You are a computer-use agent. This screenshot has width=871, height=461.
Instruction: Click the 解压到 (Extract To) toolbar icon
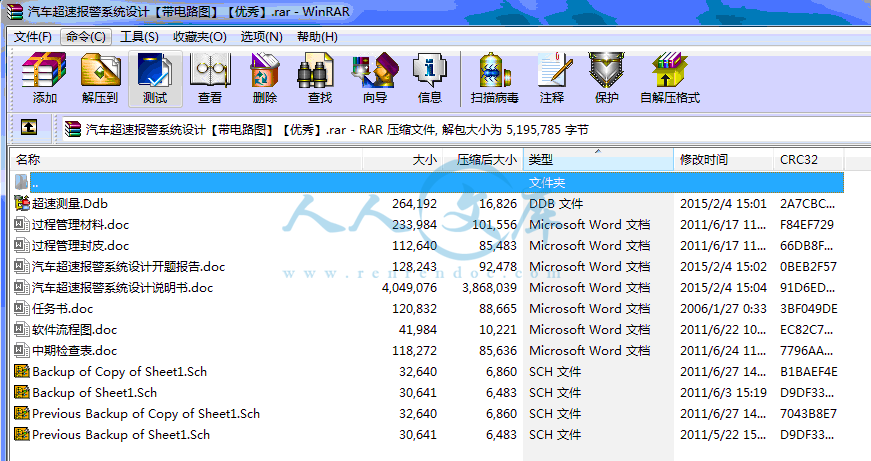click(x=100, y=70)
